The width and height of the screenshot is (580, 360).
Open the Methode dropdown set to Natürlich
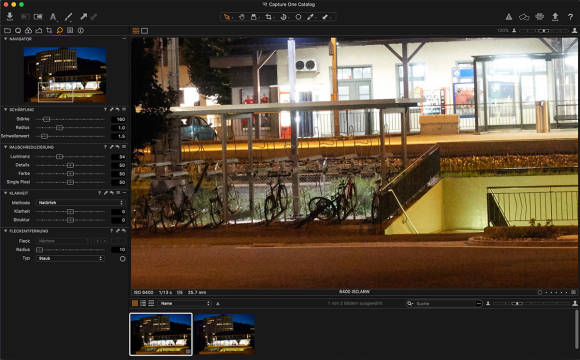pyautogui.click(x=80, y=203)
